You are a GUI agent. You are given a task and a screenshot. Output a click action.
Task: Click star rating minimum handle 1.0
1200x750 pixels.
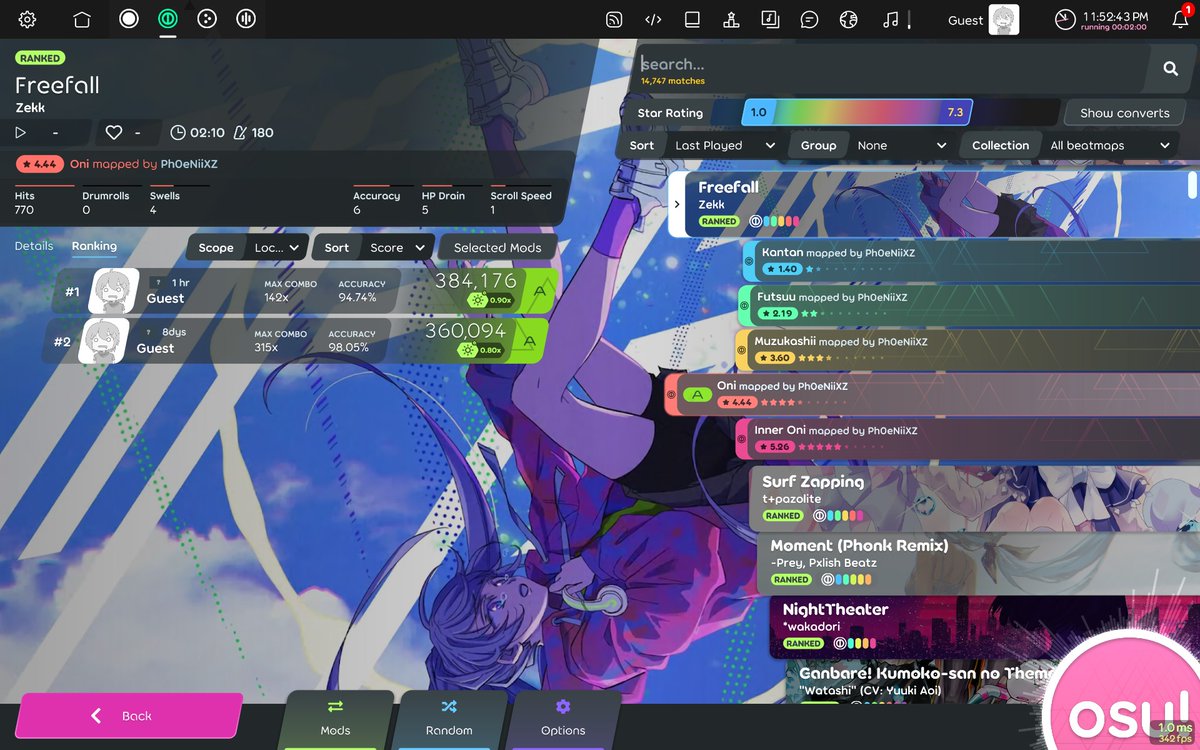[758, 113]
